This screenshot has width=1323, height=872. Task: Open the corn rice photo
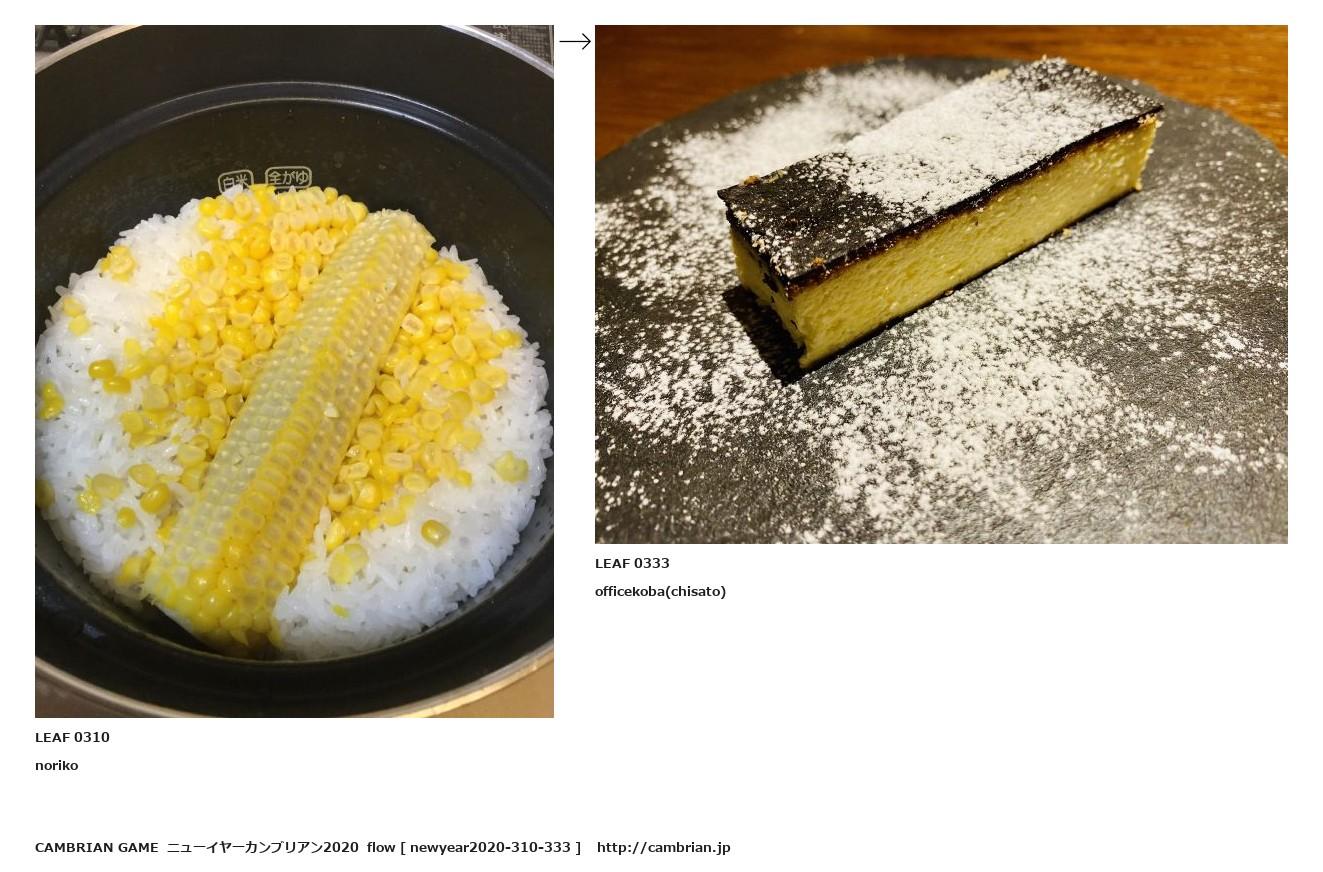pyautogui.click(x=294, y=371)
